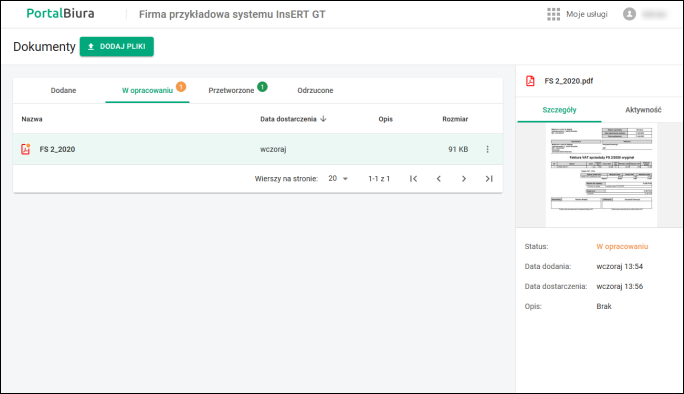Click the PDF icon in the FS 2_2020 row
Viewport: 684px width, 394px height.
click(x=26, y=149)
